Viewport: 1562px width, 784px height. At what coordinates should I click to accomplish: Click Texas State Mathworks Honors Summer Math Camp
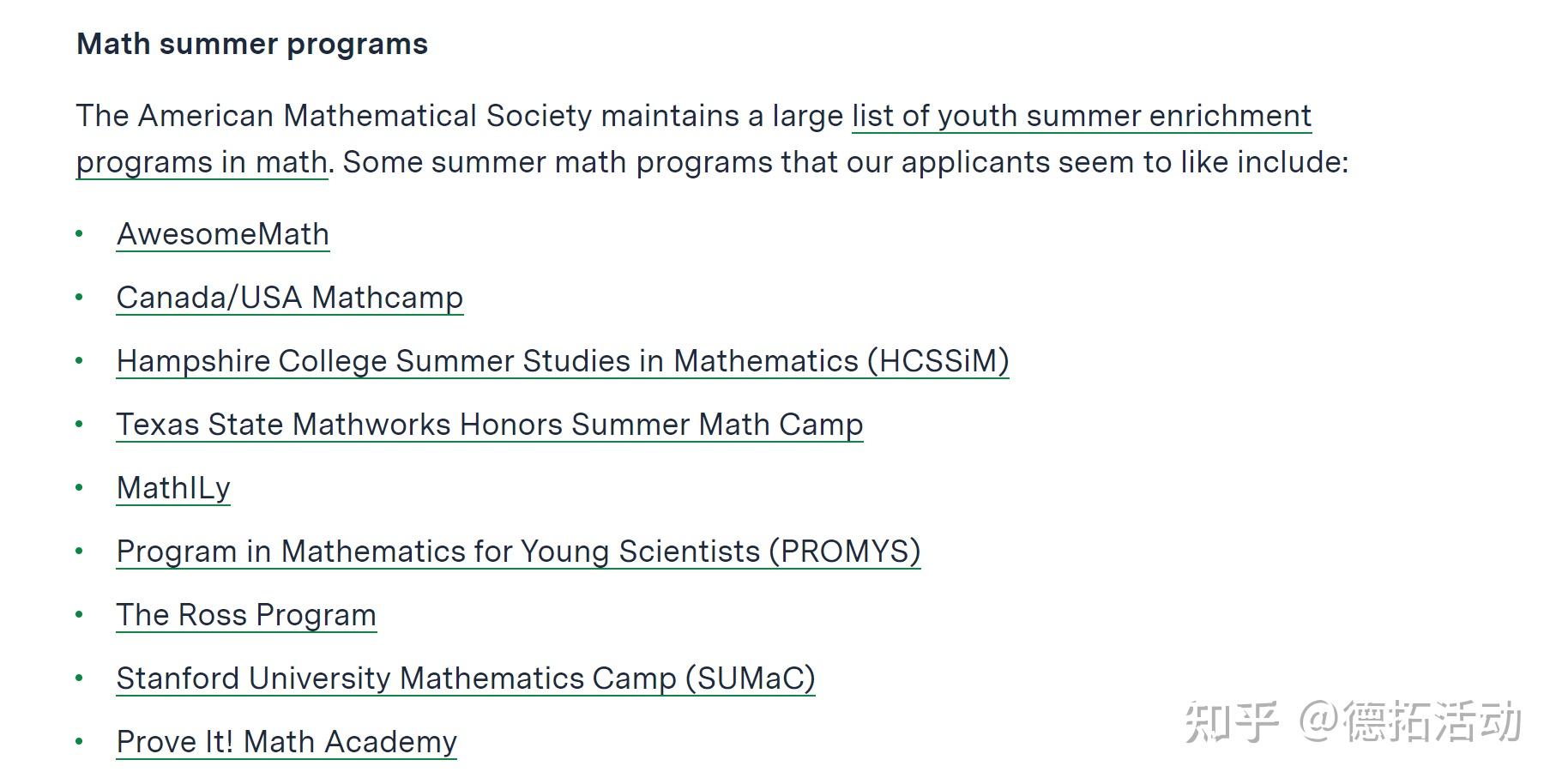(489, 425)
